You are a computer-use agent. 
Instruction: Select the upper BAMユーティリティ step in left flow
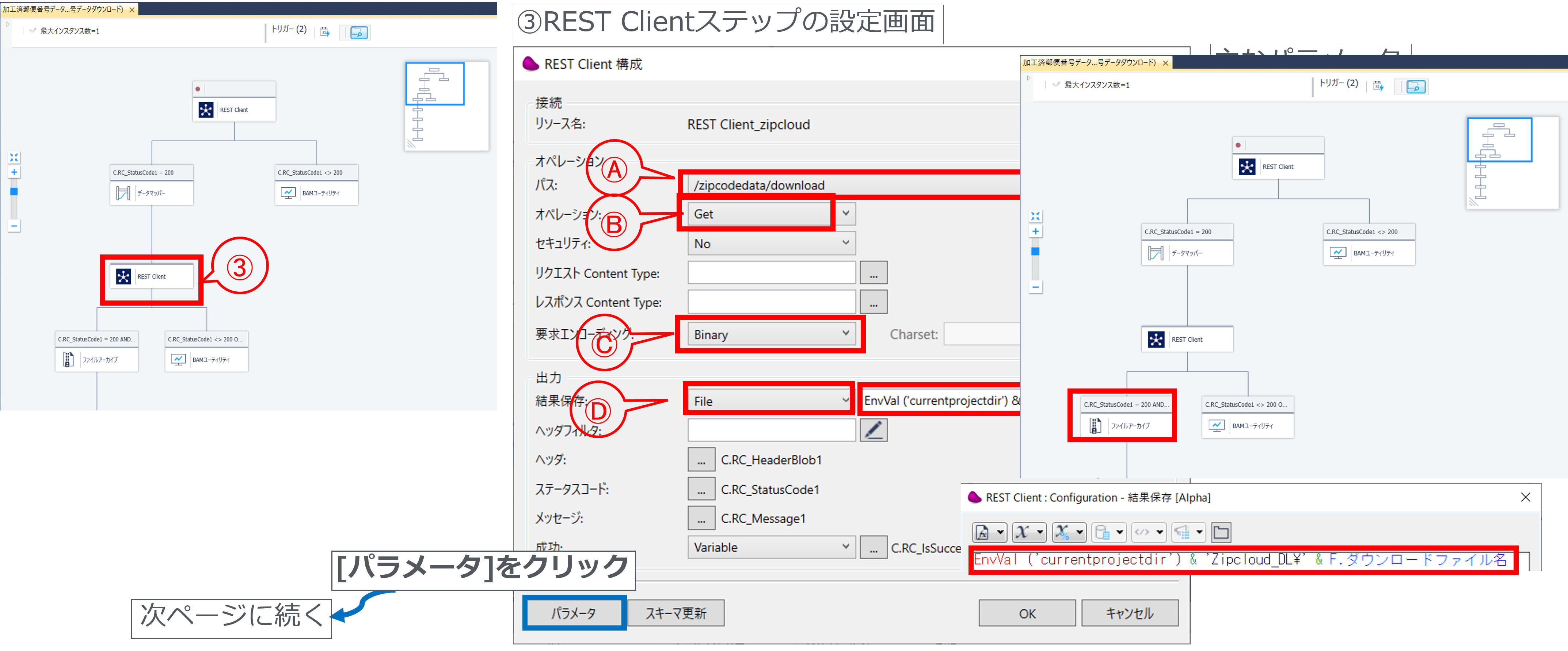point(316,193)
